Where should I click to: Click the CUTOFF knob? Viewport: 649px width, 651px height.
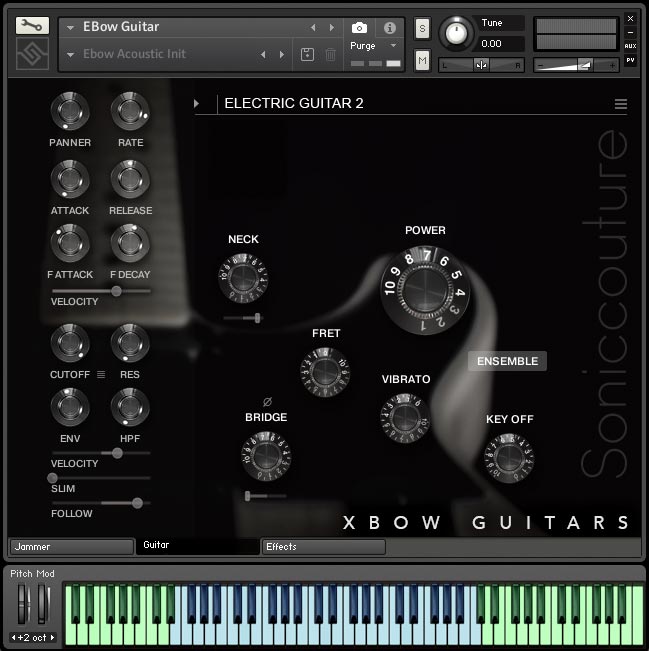(70, 343)
